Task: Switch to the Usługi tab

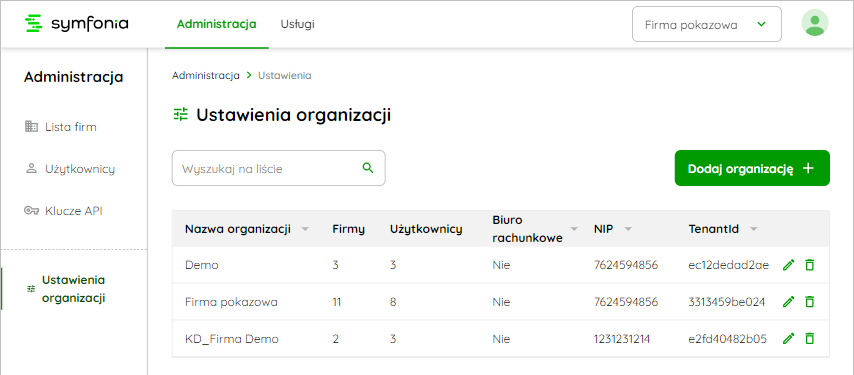Action: pos(297,24)
